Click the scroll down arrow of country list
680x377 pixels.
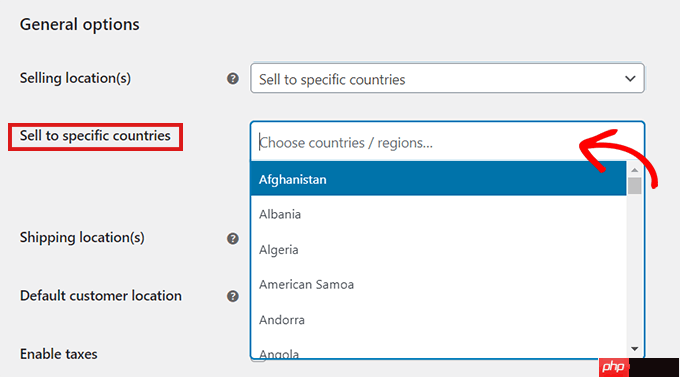[x=634, y=349]
